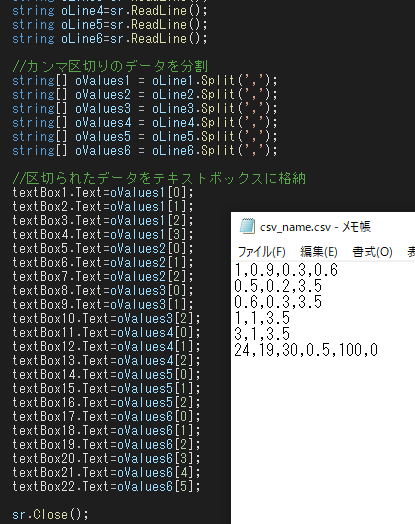Click the comment //カンマ区切りのデータを分割
This screenshot has width=415, height=524.
tap(110, 67)
